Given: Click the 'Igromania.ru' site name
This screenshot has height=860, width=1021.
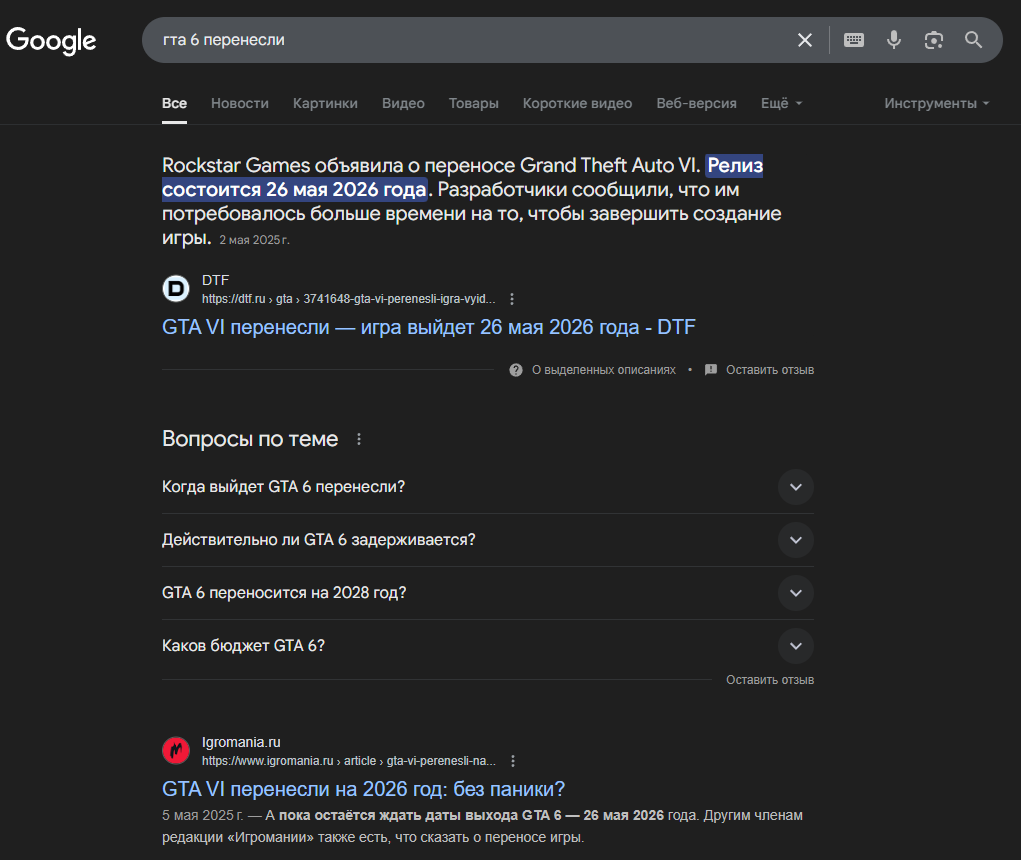Looking at the screenshot, I should tap(241, 742).
